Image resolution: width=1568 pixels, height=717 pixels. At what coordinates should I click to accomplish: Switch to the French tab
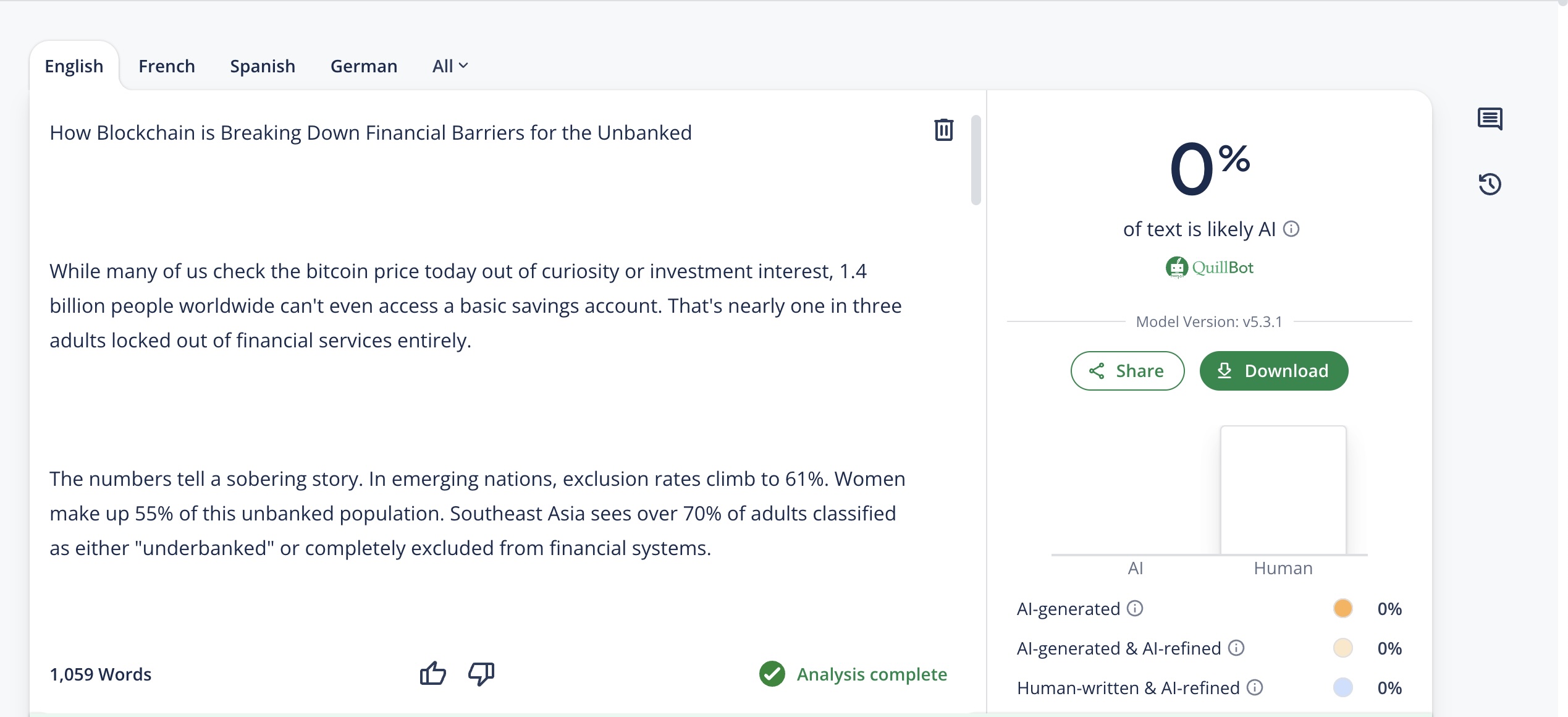[x=167, y=66]
